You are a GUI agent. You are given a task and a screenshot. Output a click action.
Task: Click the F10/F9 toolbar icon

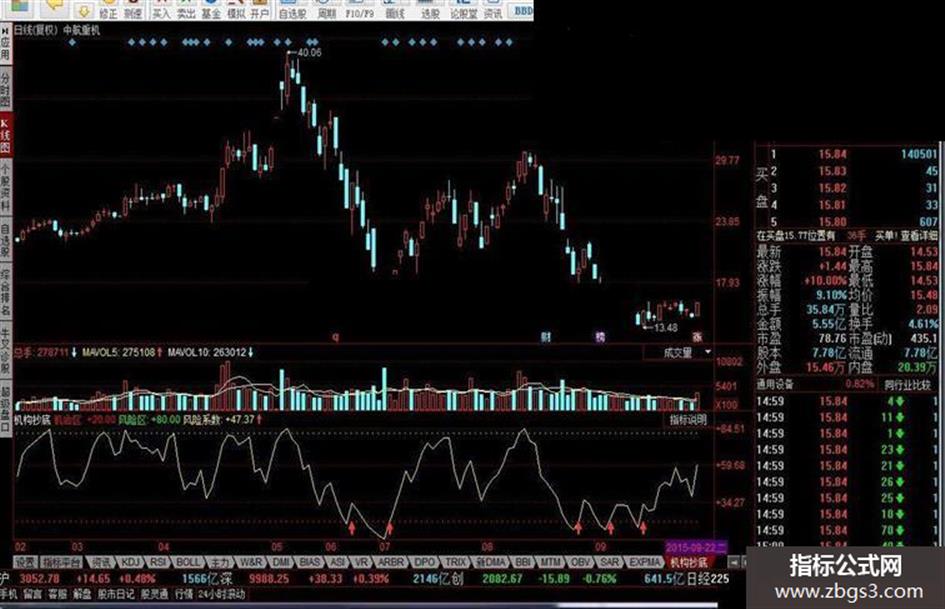pyautogui.click(x=360, y=10)
